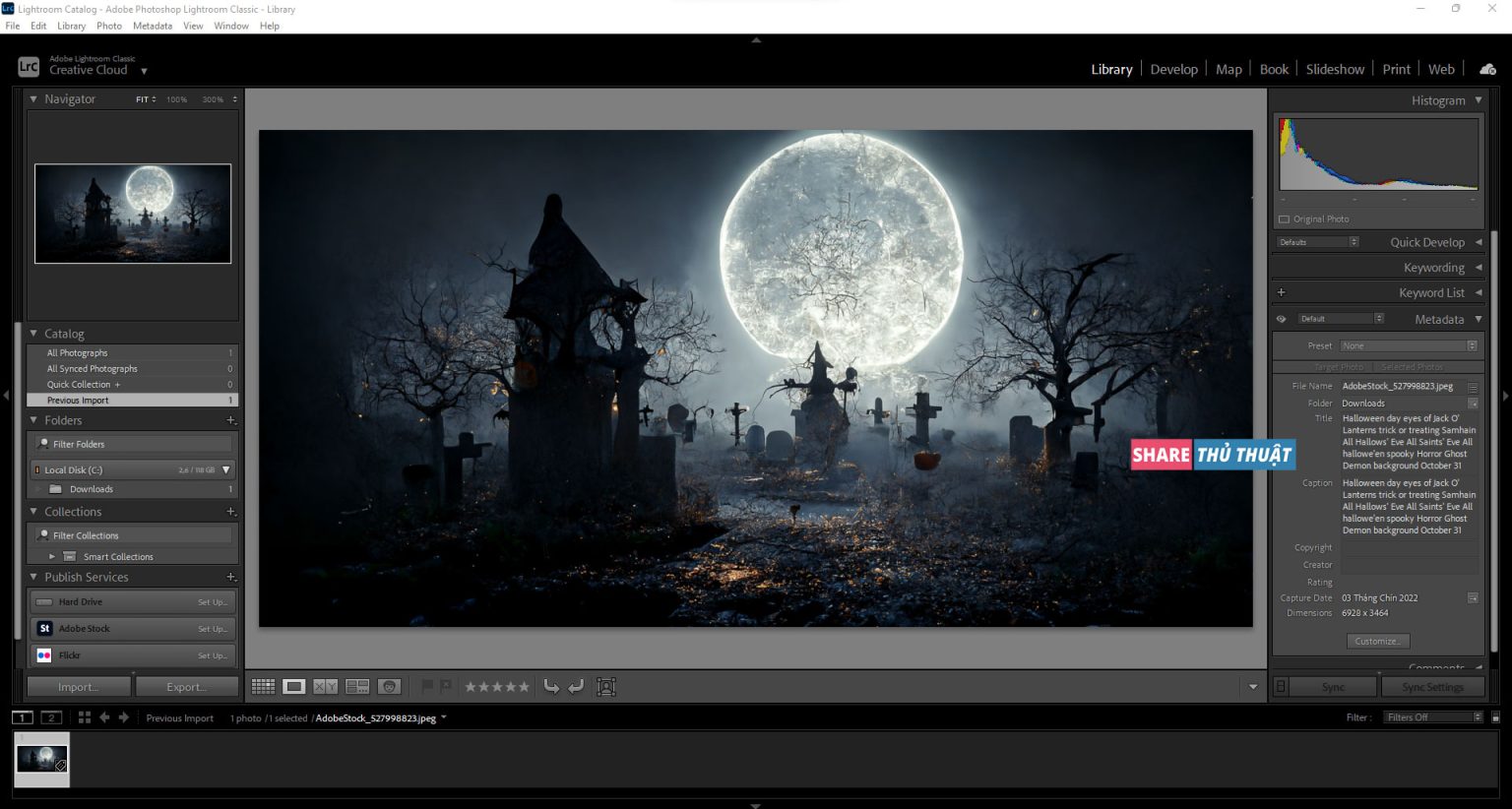Screen dimensions: 1512x809
Task: Click the Creative Cloud sync icon
Action: pyautogui.click(x=1486, y=69)
